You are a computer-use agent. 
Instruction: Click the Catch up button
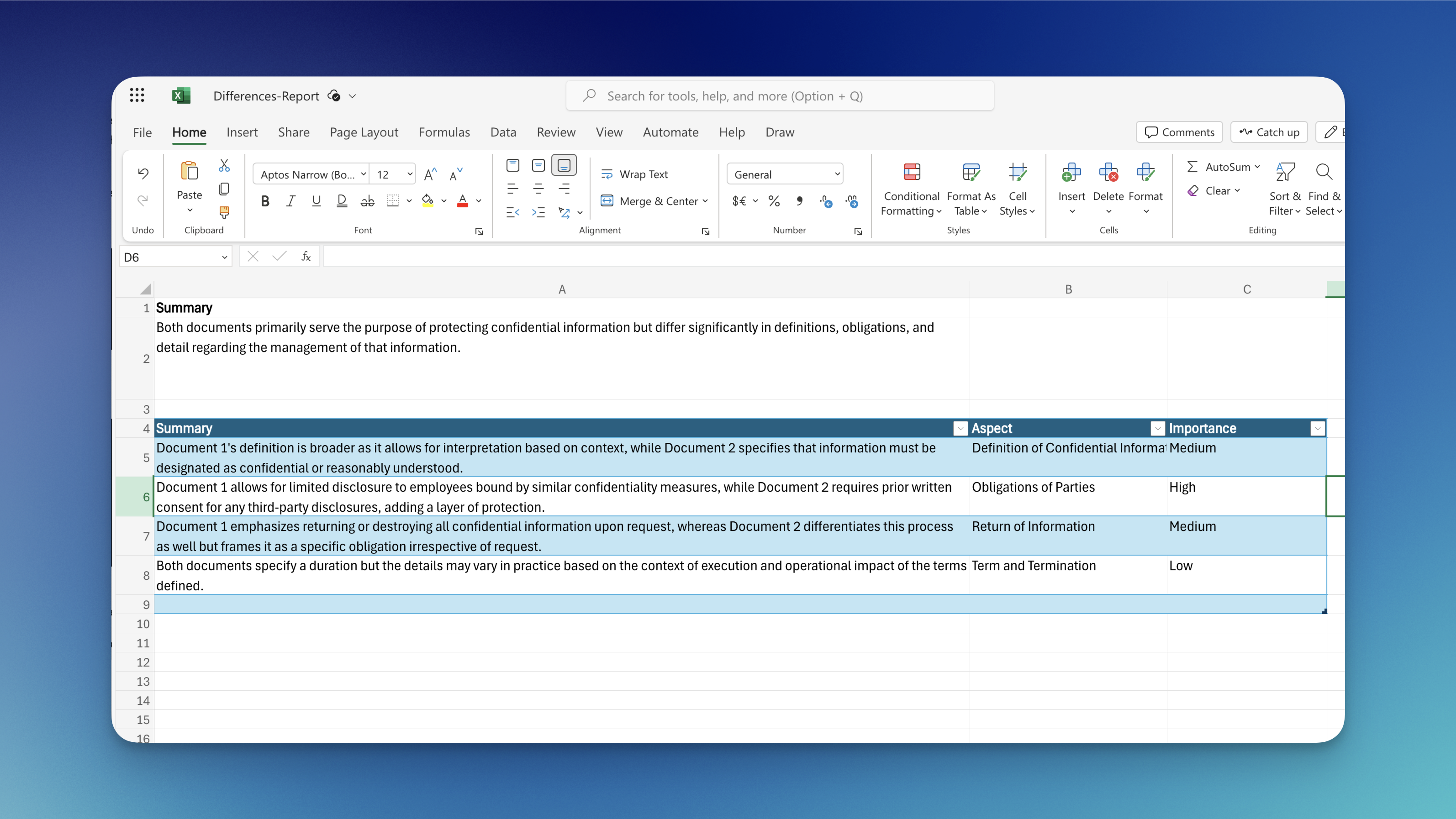click(1269, 132)
